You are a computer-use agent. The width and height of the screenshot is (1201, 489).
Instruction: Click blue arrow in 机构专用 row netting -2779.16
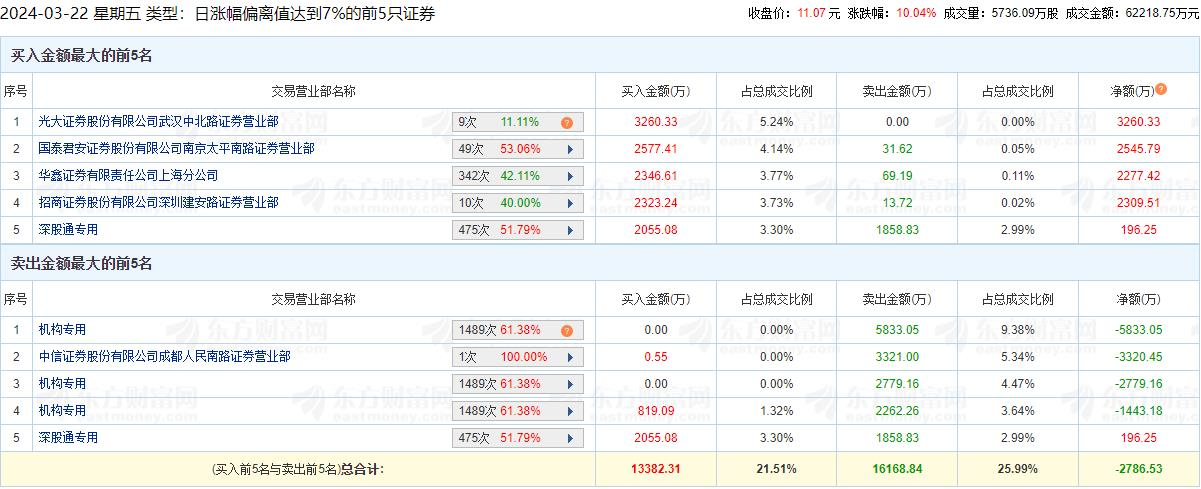click(x=569, y=384)
